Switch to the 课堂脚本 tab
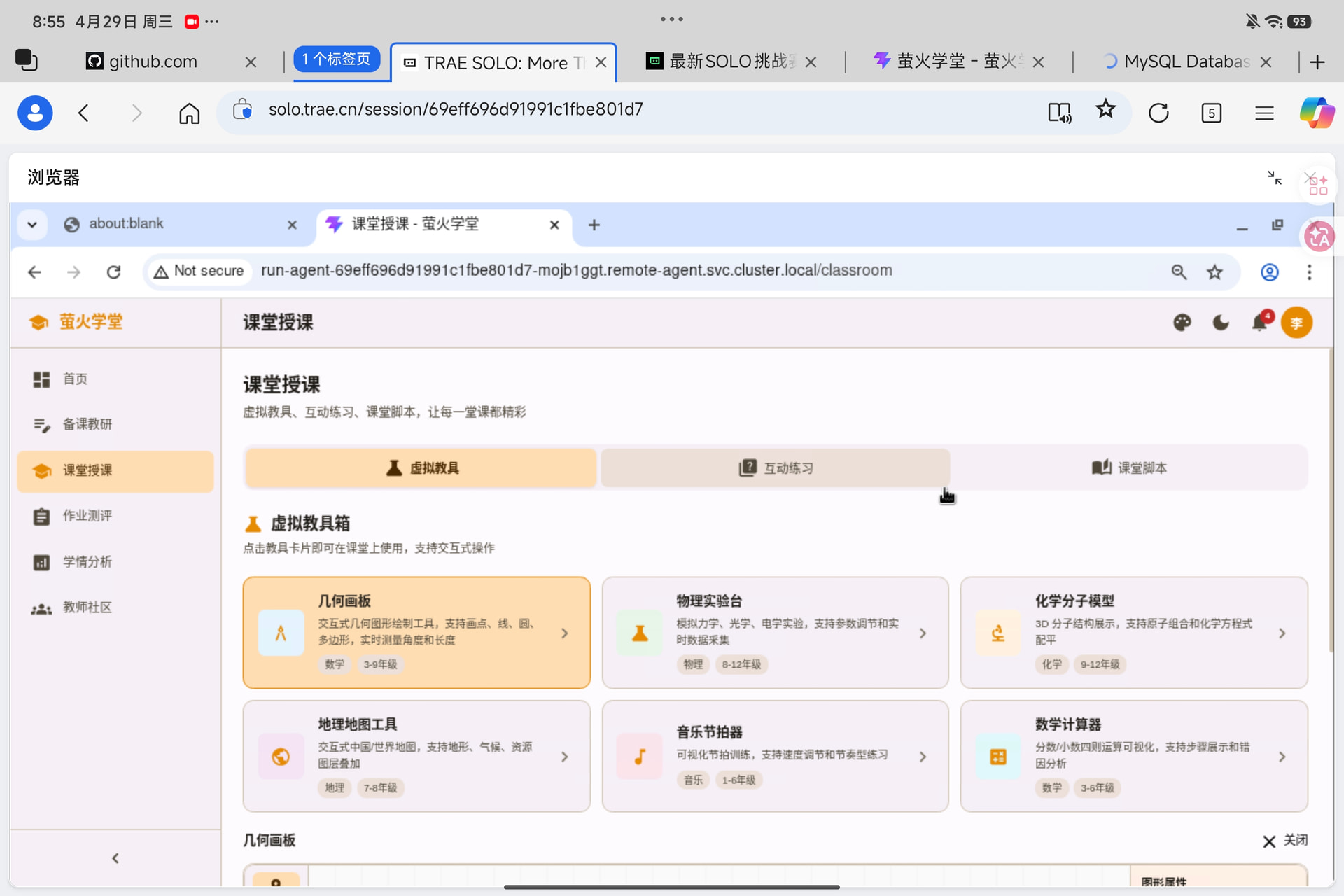The height and width of the screenshot is (896, 1344). (x=1129, y=468)
